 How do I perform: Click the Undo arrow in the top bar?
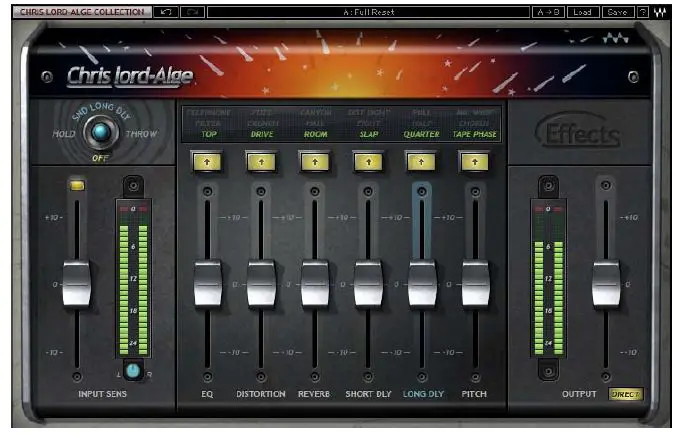point(166,12)
